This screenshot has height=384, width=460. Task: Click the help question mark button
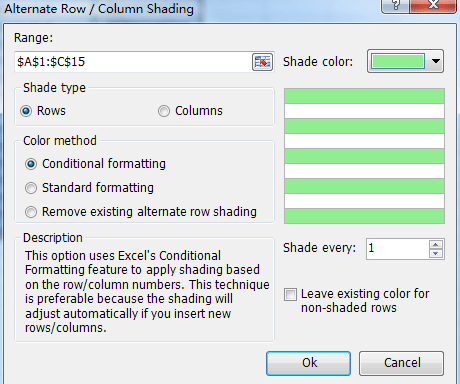pos(395,5)
